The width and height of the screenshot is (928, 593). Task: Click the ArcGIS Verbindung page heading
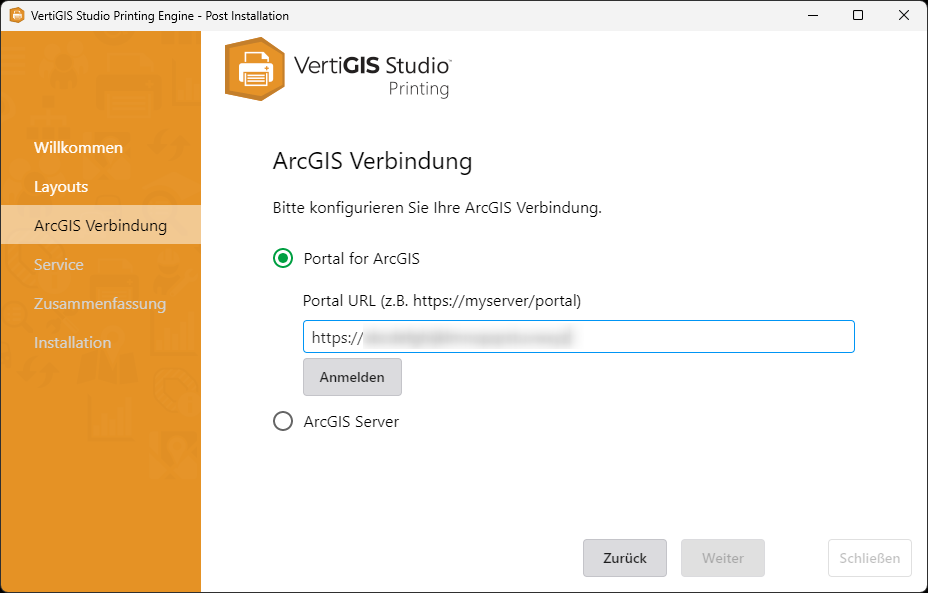click(x=372, y=161)
